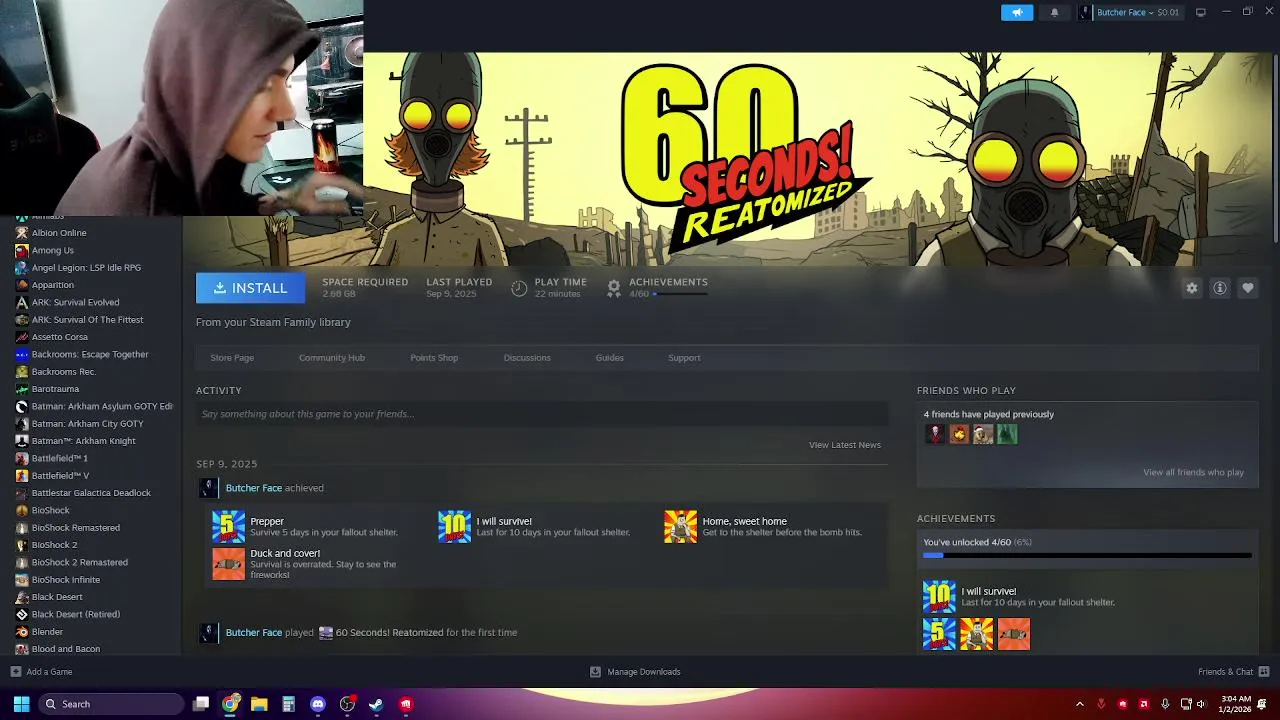1280x720 pixels.
Task: Select Assetto Corsa in library
Action: 59,337
